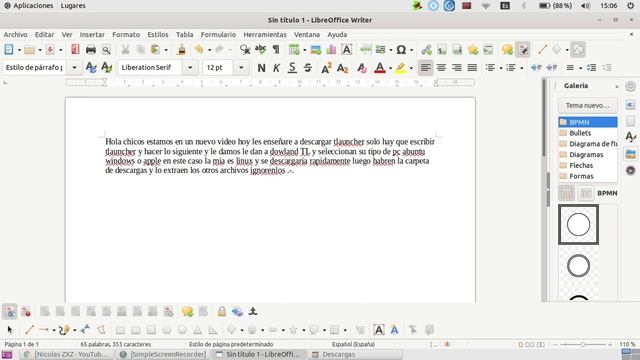Open the Tabla menu
This screenshot has height=360, width=640.
click(184, 35)
